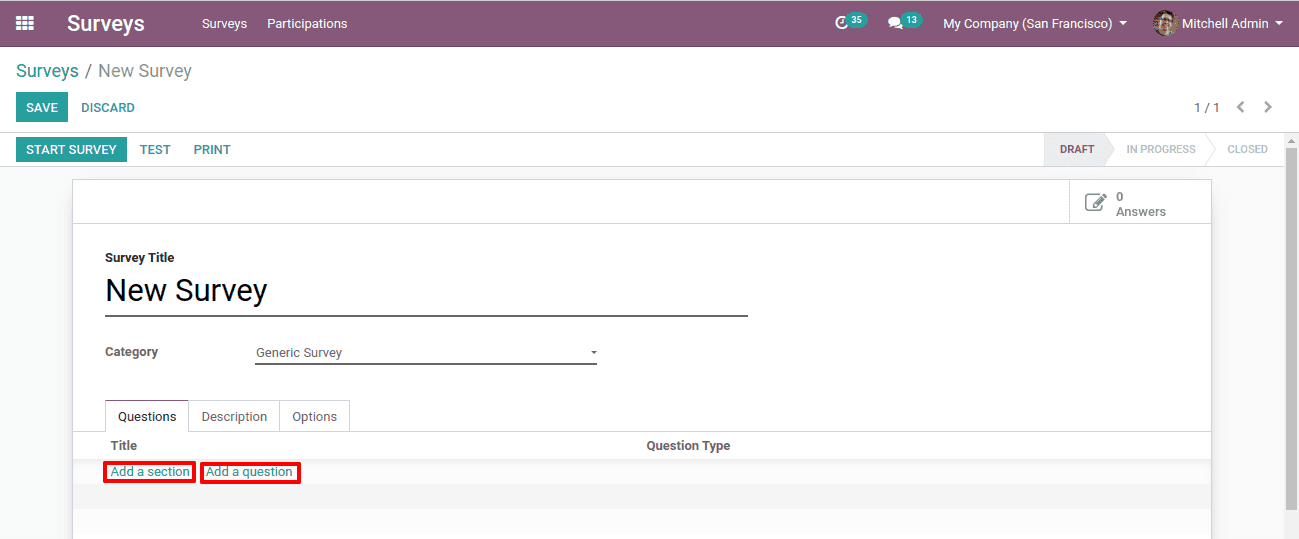Select the Closed status stage
Image resolution: width=1299 pixels, height=539 pixels.
click(1247, 149)
